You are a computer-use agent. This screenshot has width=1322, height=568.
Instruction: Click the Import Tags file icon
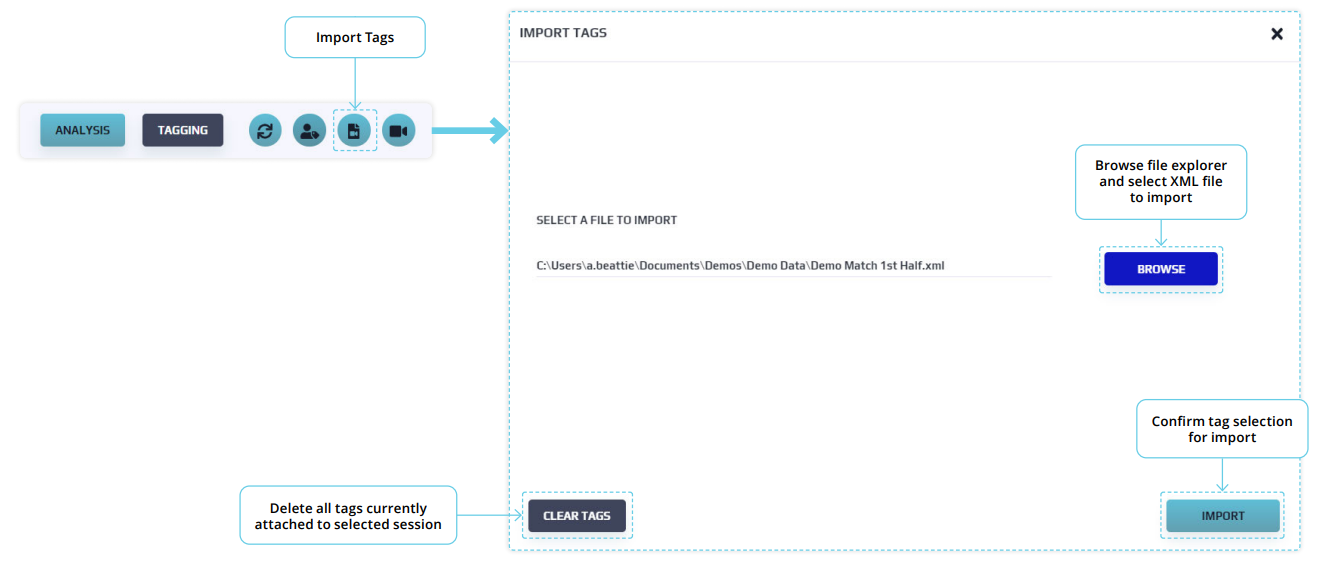(354, 130)
